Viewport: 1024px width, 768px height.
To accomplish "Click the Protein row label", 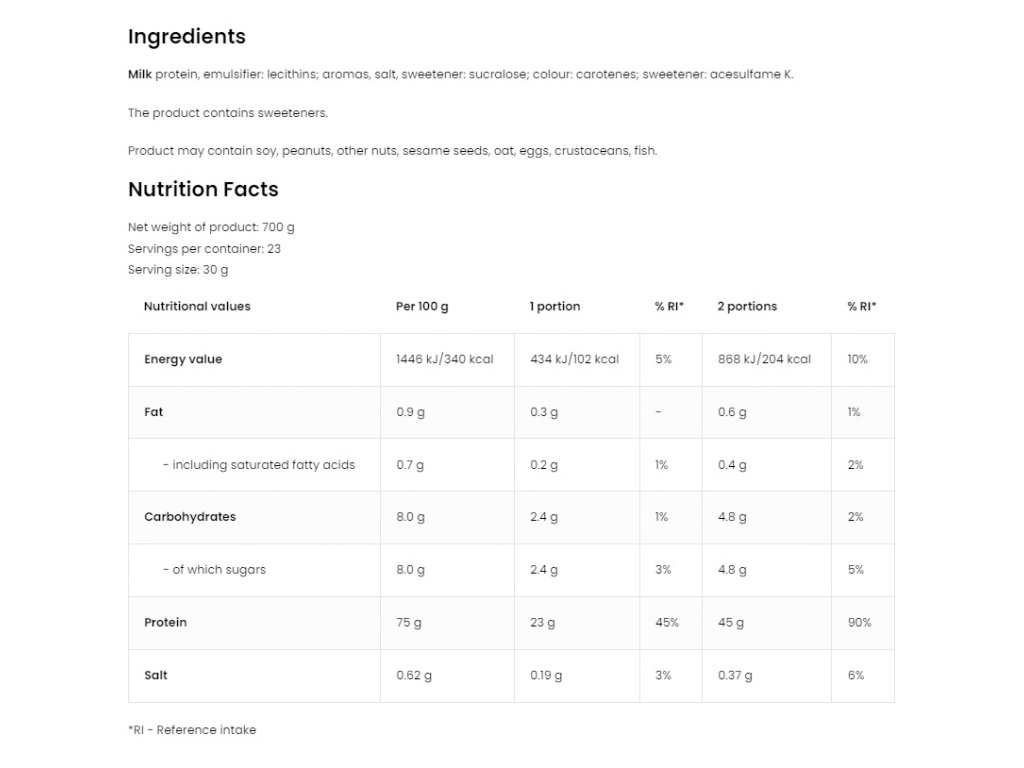I will pyautogui.click(x=165, y=623).
